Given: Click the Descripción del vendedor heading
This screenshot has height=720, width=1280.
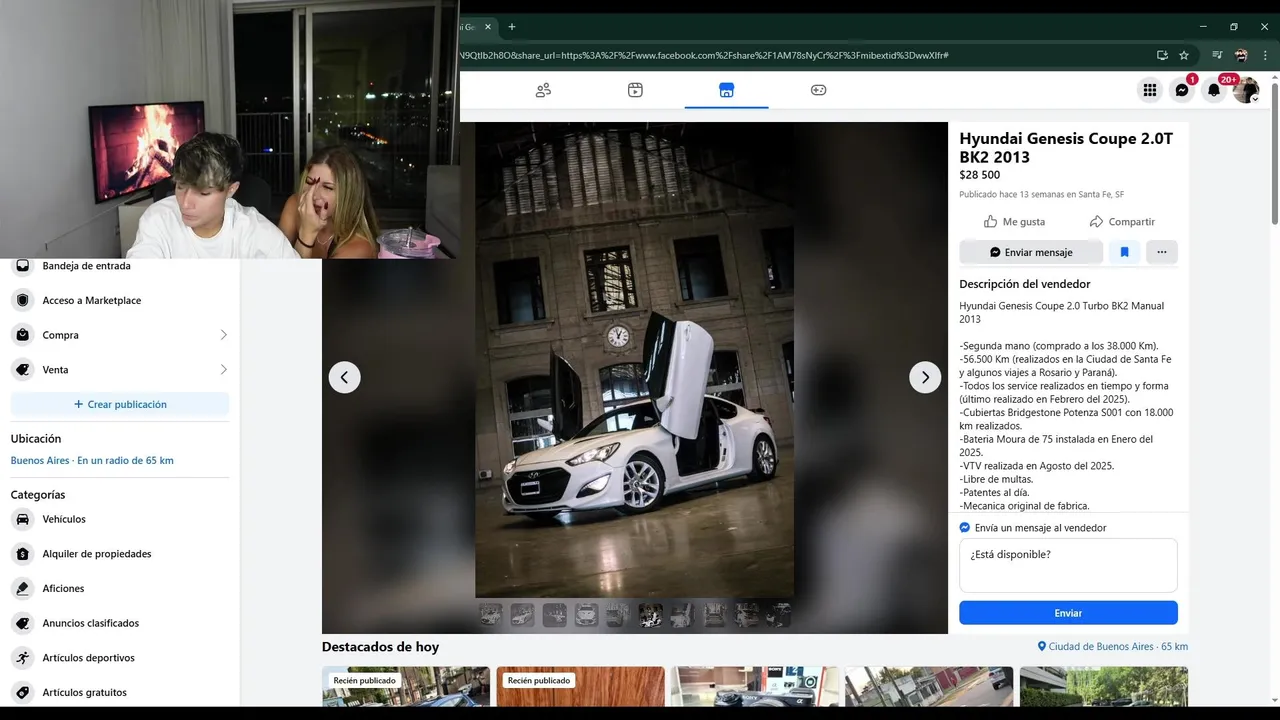Looking at the screenshot, I should (x=1025, y=284).
